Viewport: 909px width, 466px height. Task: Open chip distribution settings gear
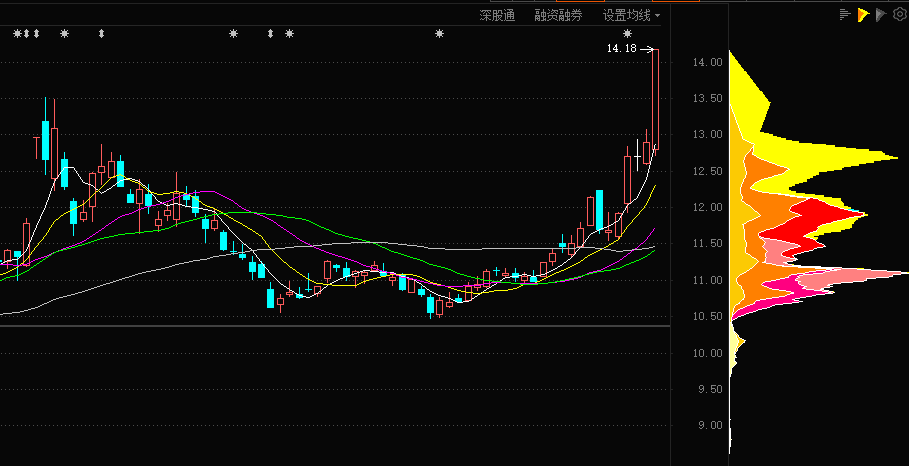click(900, 14)
